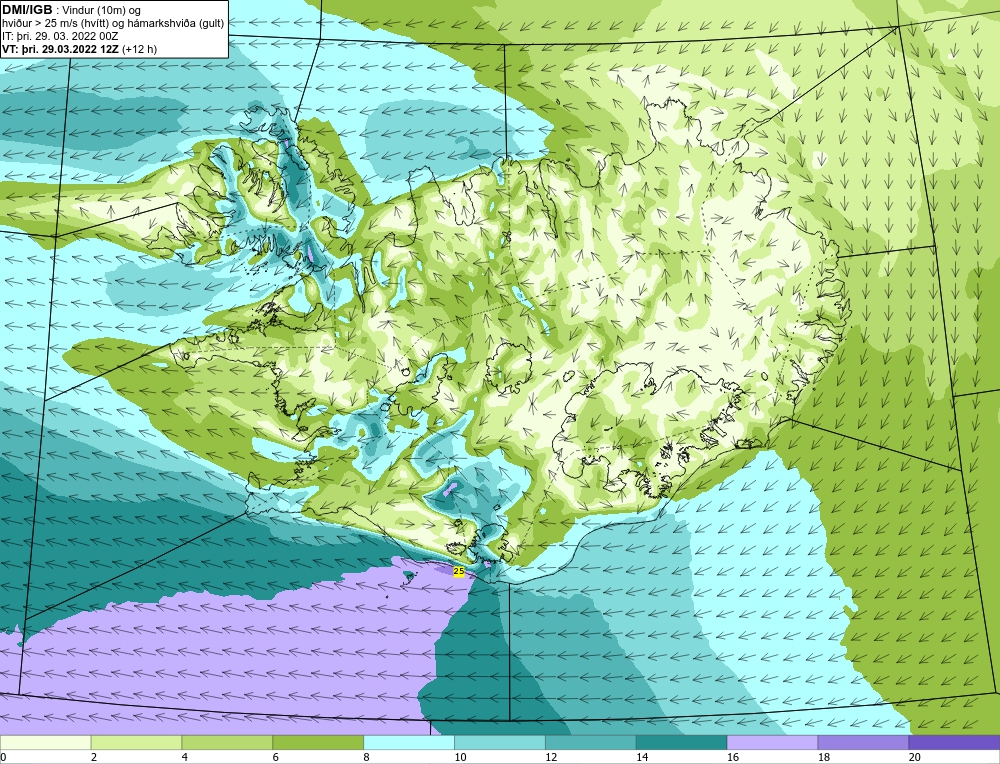
Task: Click the 'IT: þri. 29. 03. 2022 00Z' line
Action: click(60, 36)
